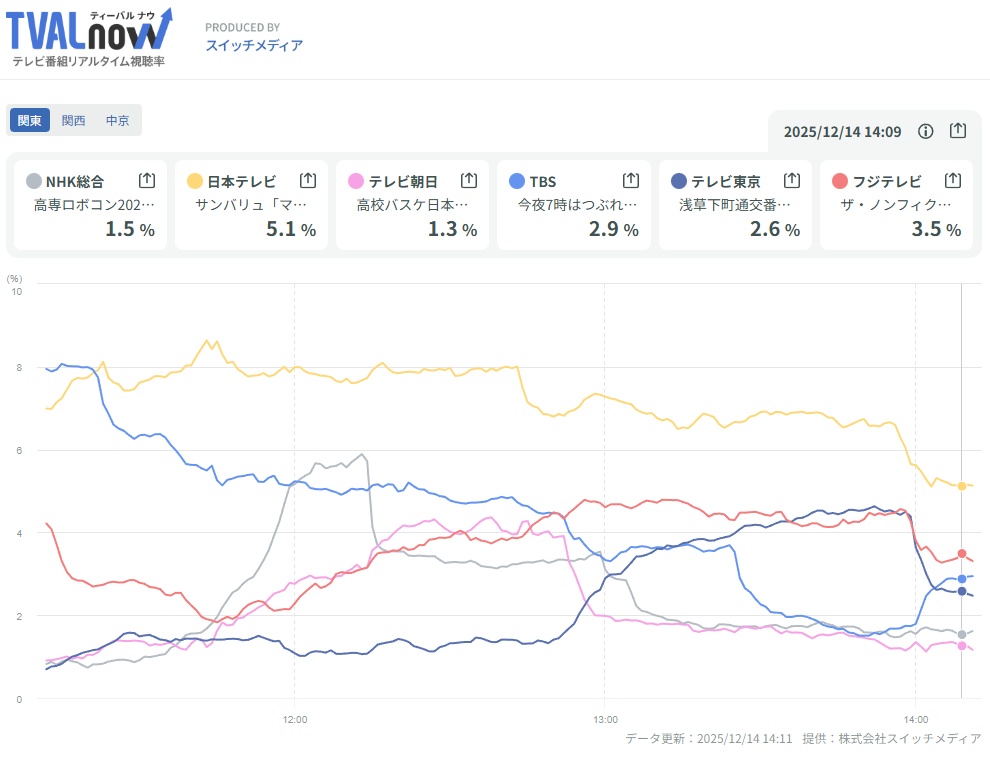Click the gray NHK総合 color dot
This screenshot has height=757, width=990.
tap(34, 181)
